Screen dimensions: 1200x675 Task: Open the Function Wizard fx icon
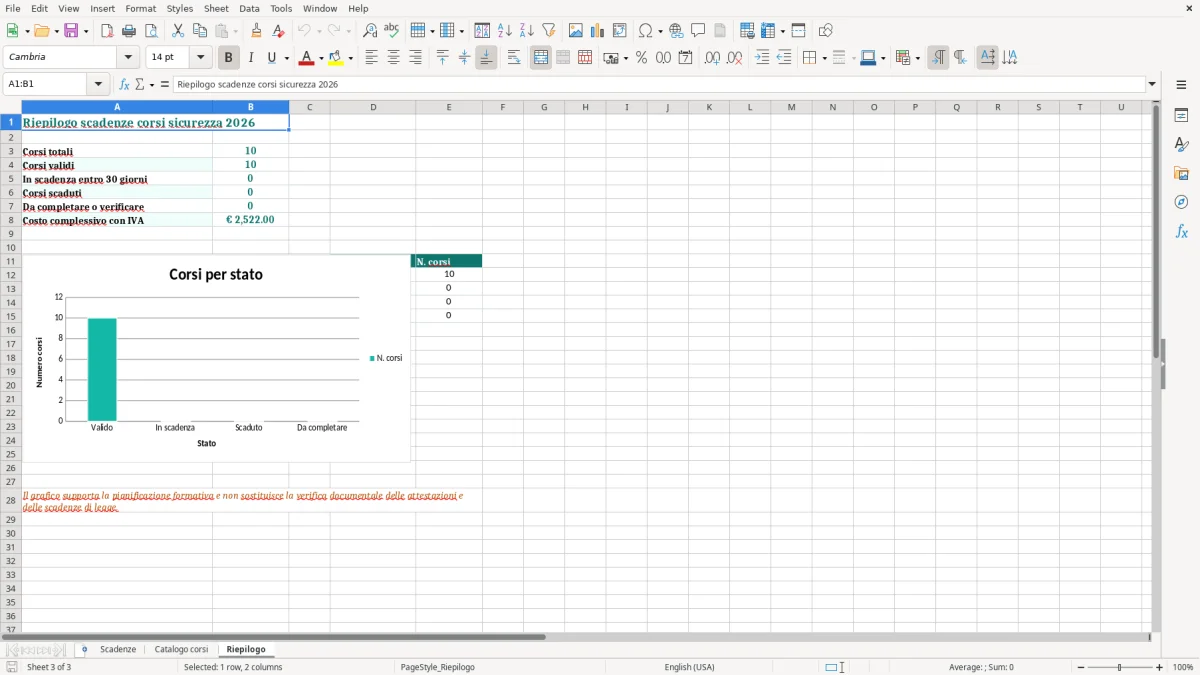click(124, 85)
